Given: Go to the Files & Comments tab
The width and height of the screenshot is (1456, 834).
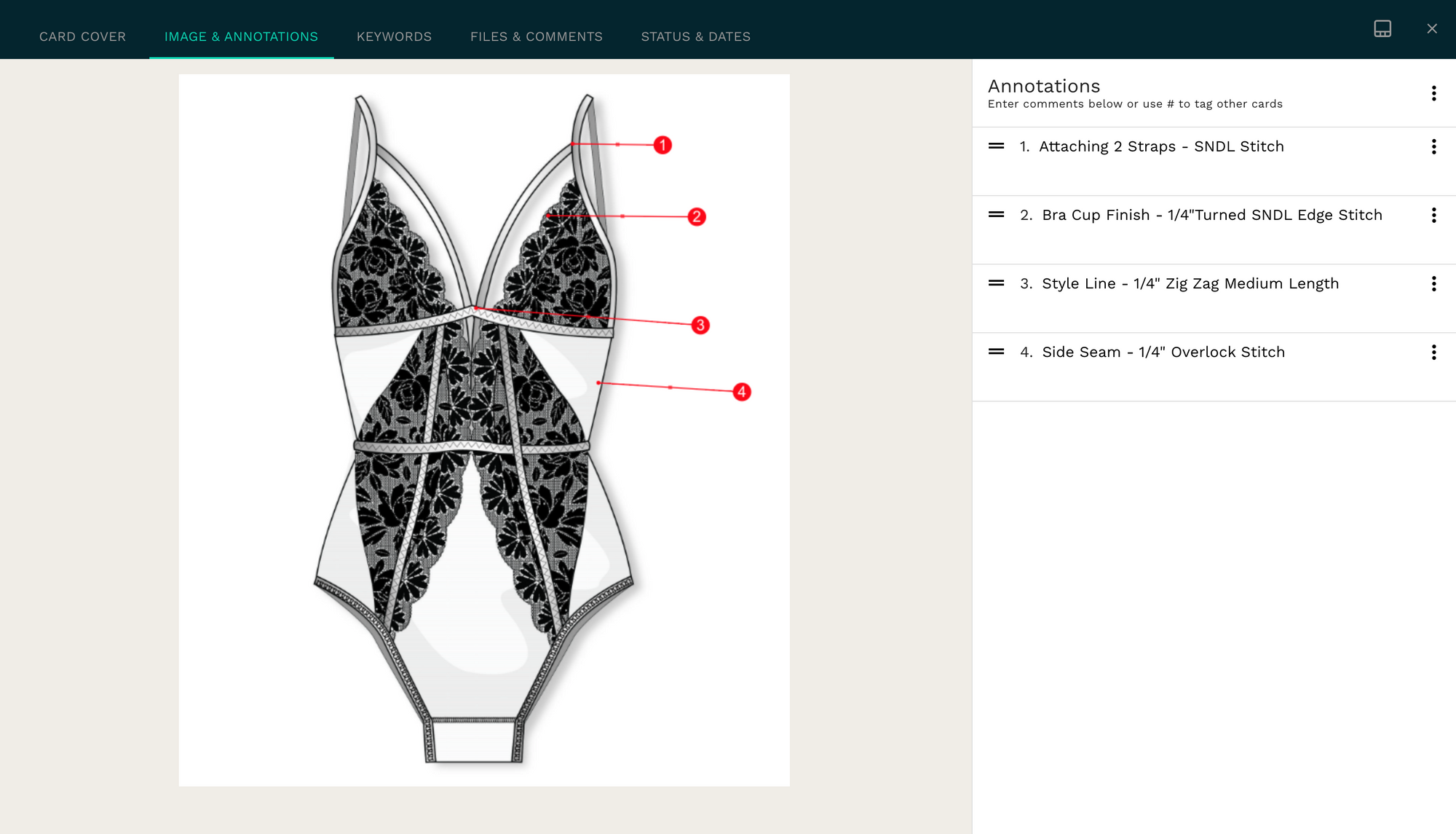Looking at the screenshot, I should (x=537, y=36).
